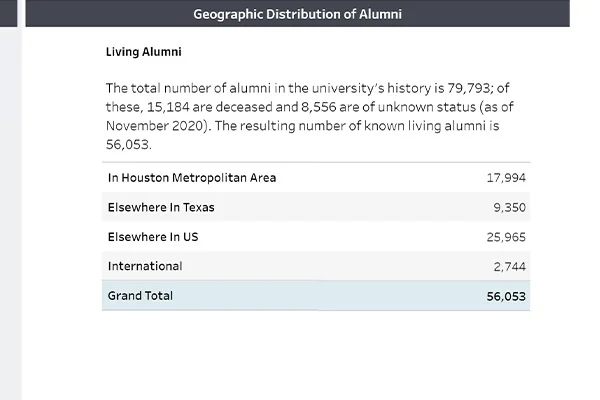The image size is (600, 400).
Task: Click the International row label
Action: click(x=145, y=266)
